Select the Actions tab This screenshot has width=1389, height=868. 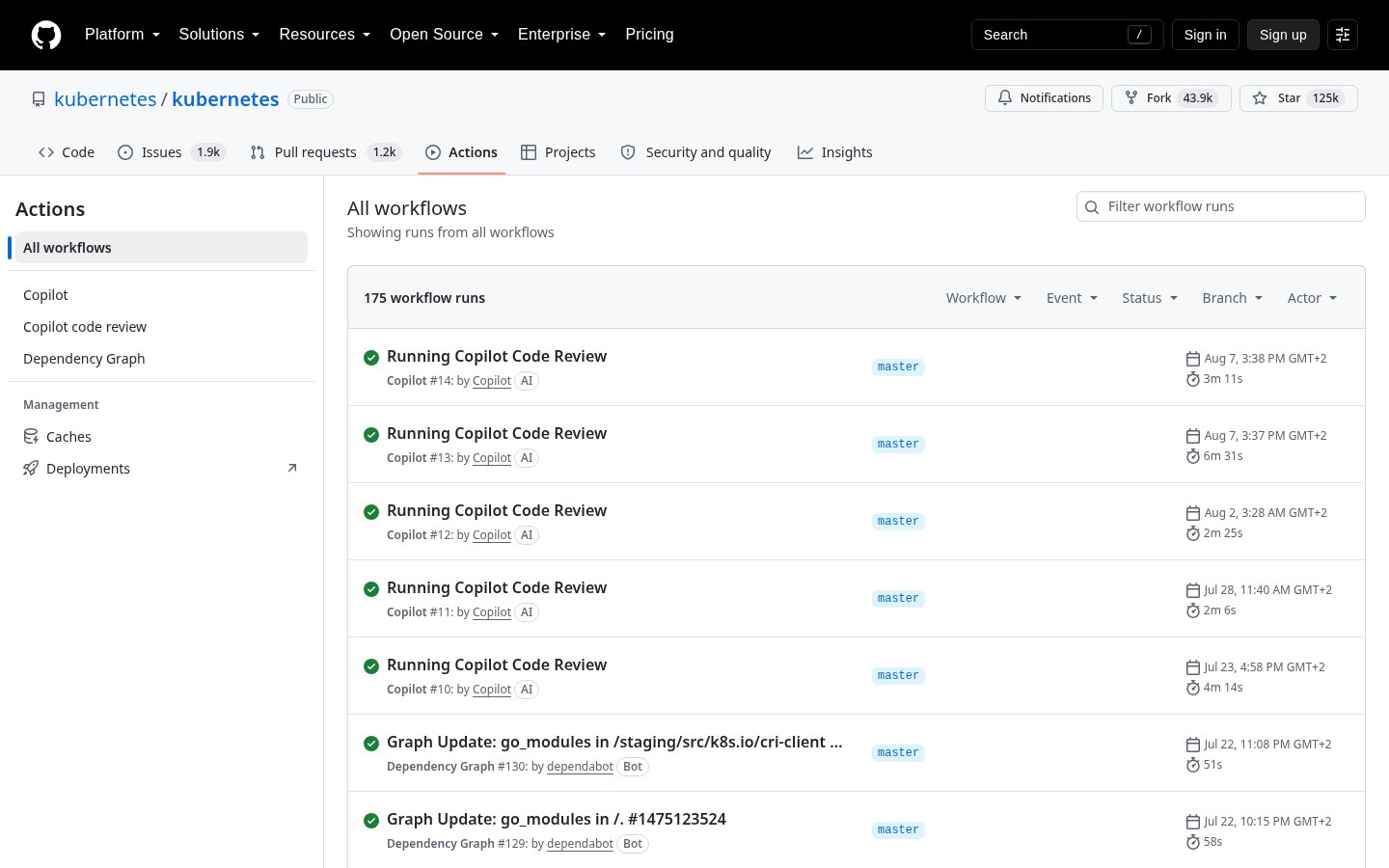pos(461,152)
